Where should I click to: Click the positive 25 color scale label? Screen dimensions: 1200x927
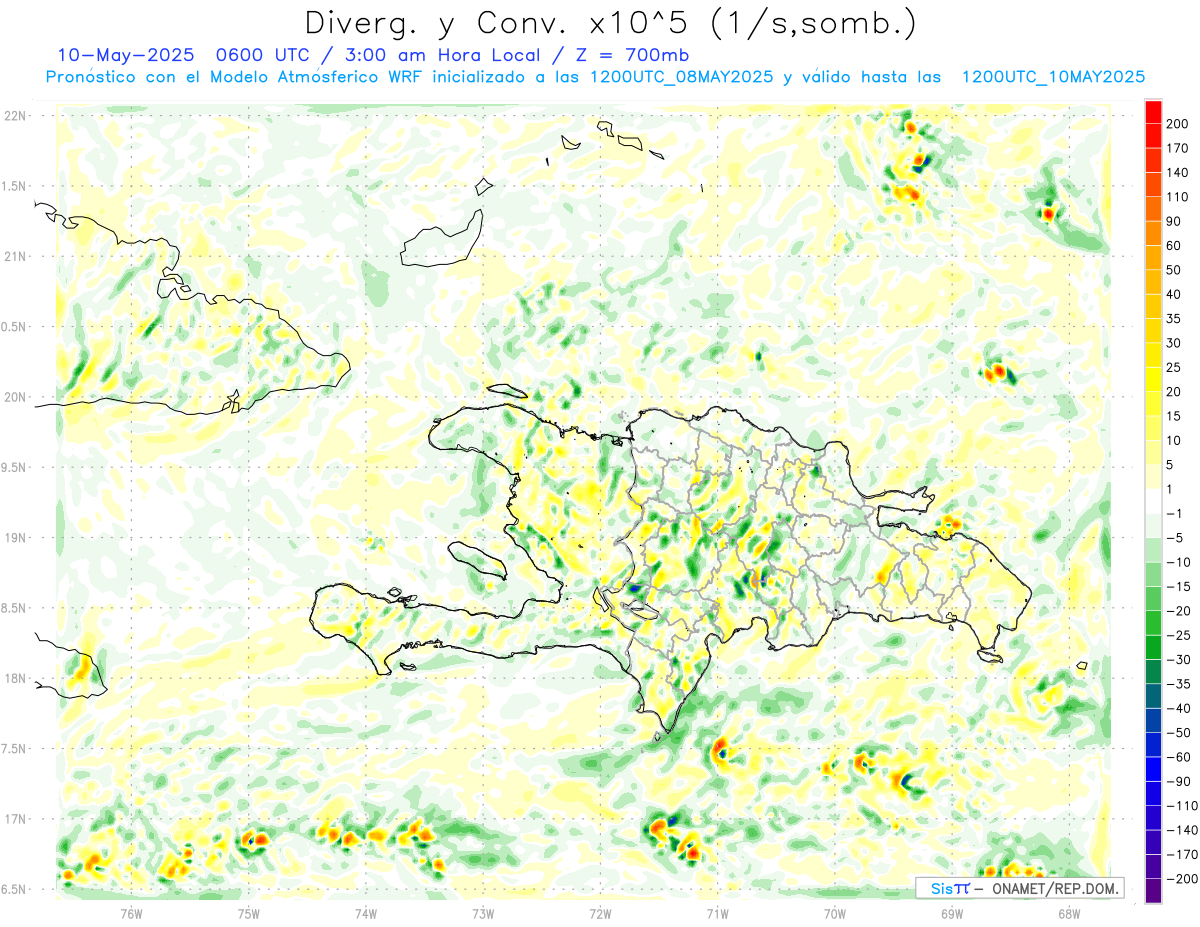click(1174, 368)
